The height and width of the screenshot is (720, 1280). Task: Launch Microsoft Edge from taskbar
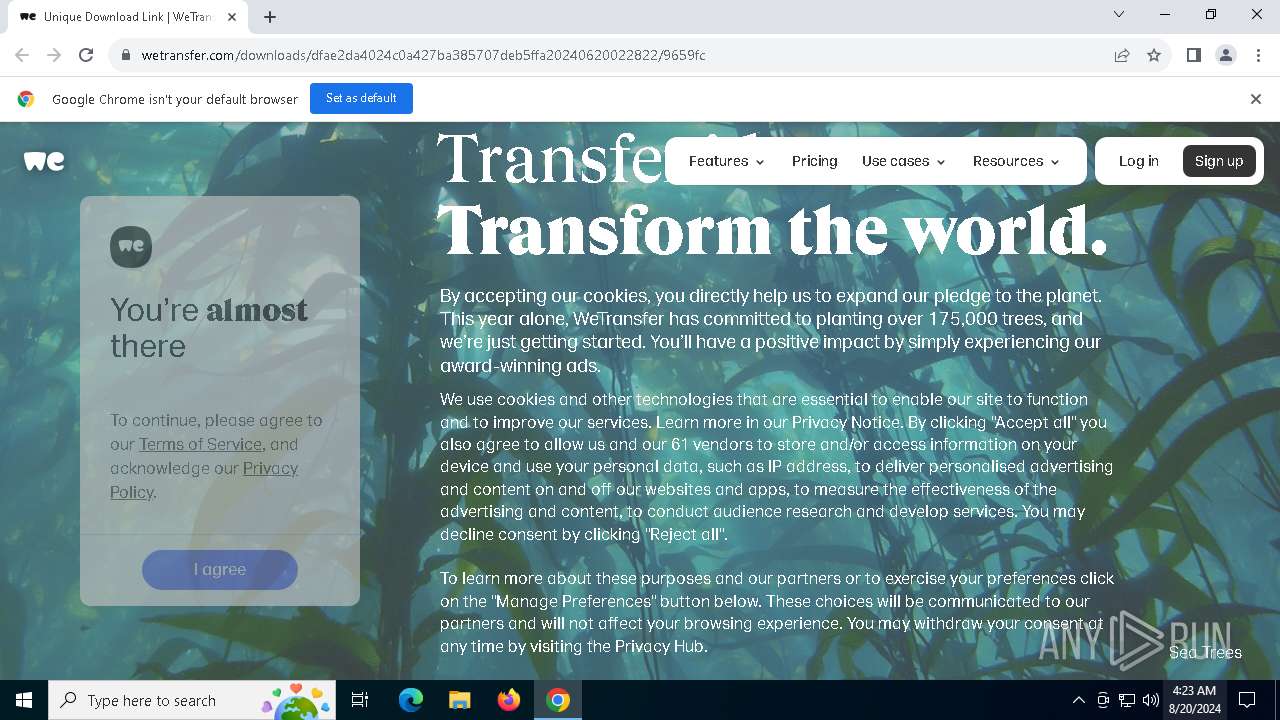click(x=411, y=700)
